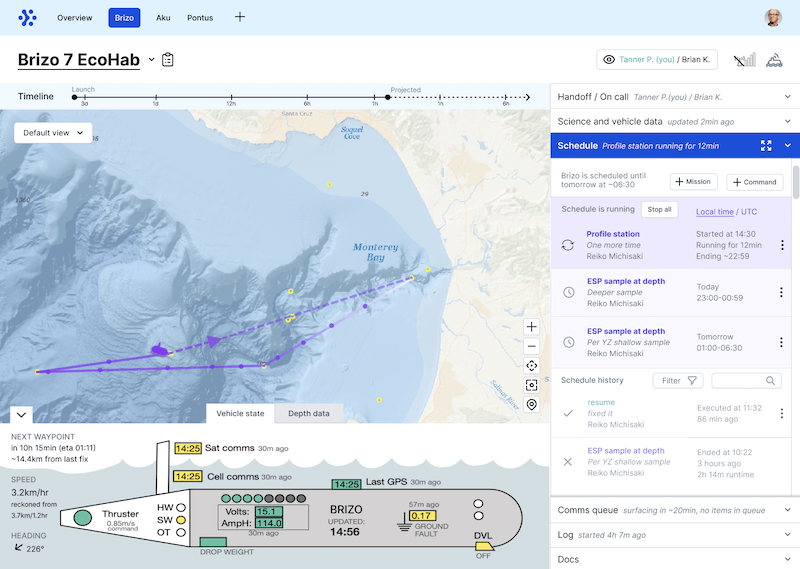Click the DVL OFF indicator
The width and height of the screenshot is (800, 569).
[484, 547]
